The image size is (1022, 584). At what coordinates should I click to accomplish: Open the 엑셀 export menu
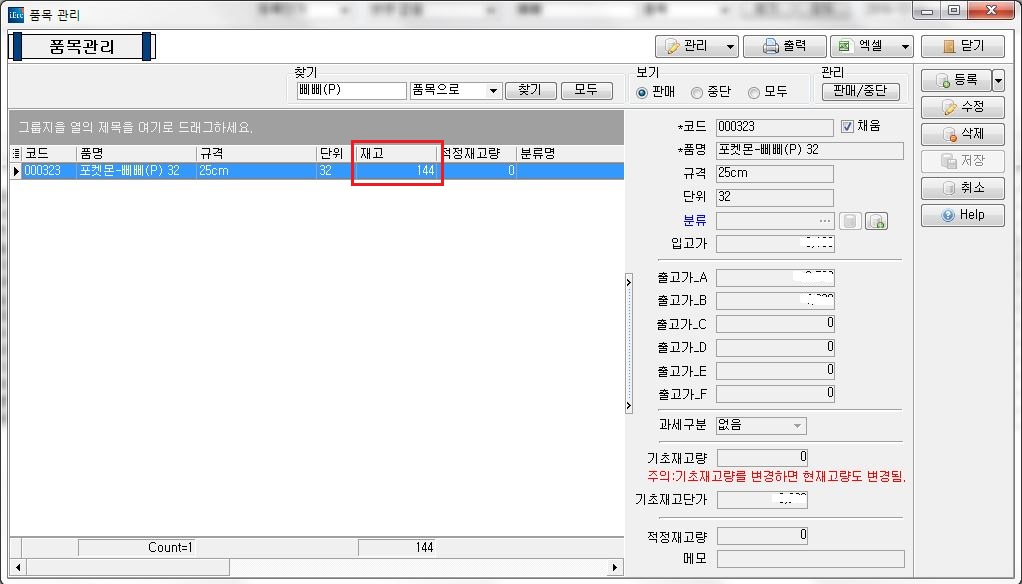click(x=872, y=46)
